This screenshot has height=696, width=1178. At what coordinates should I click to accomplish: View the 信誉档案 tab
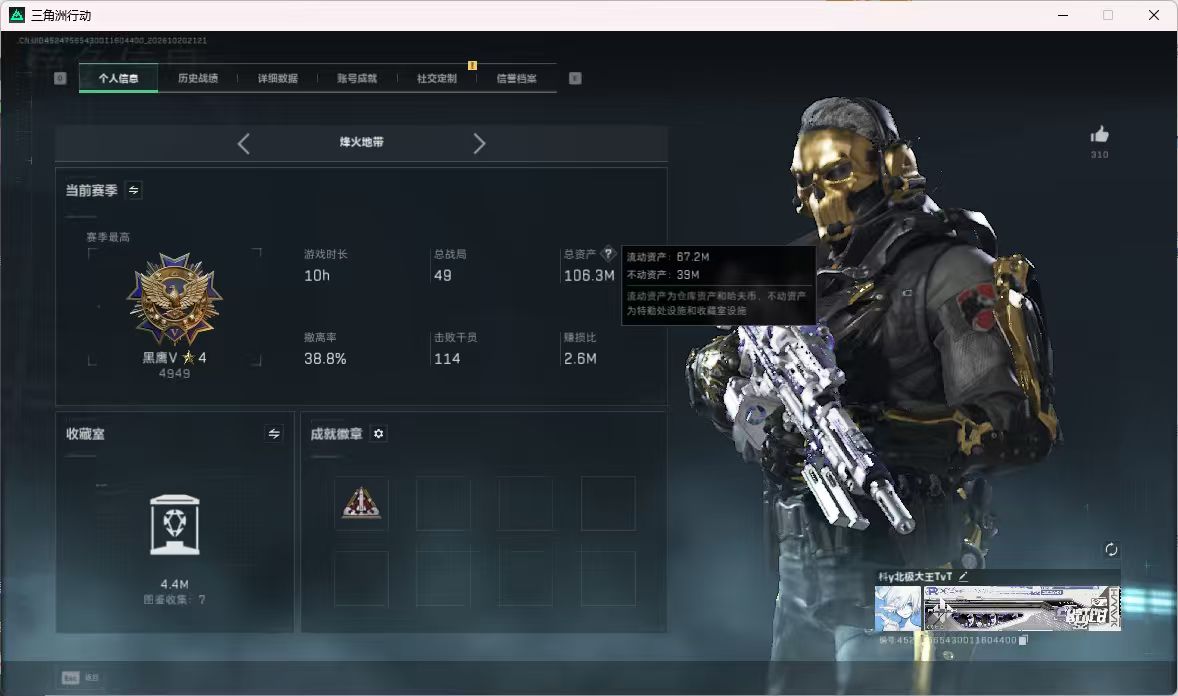pos(516,78)
